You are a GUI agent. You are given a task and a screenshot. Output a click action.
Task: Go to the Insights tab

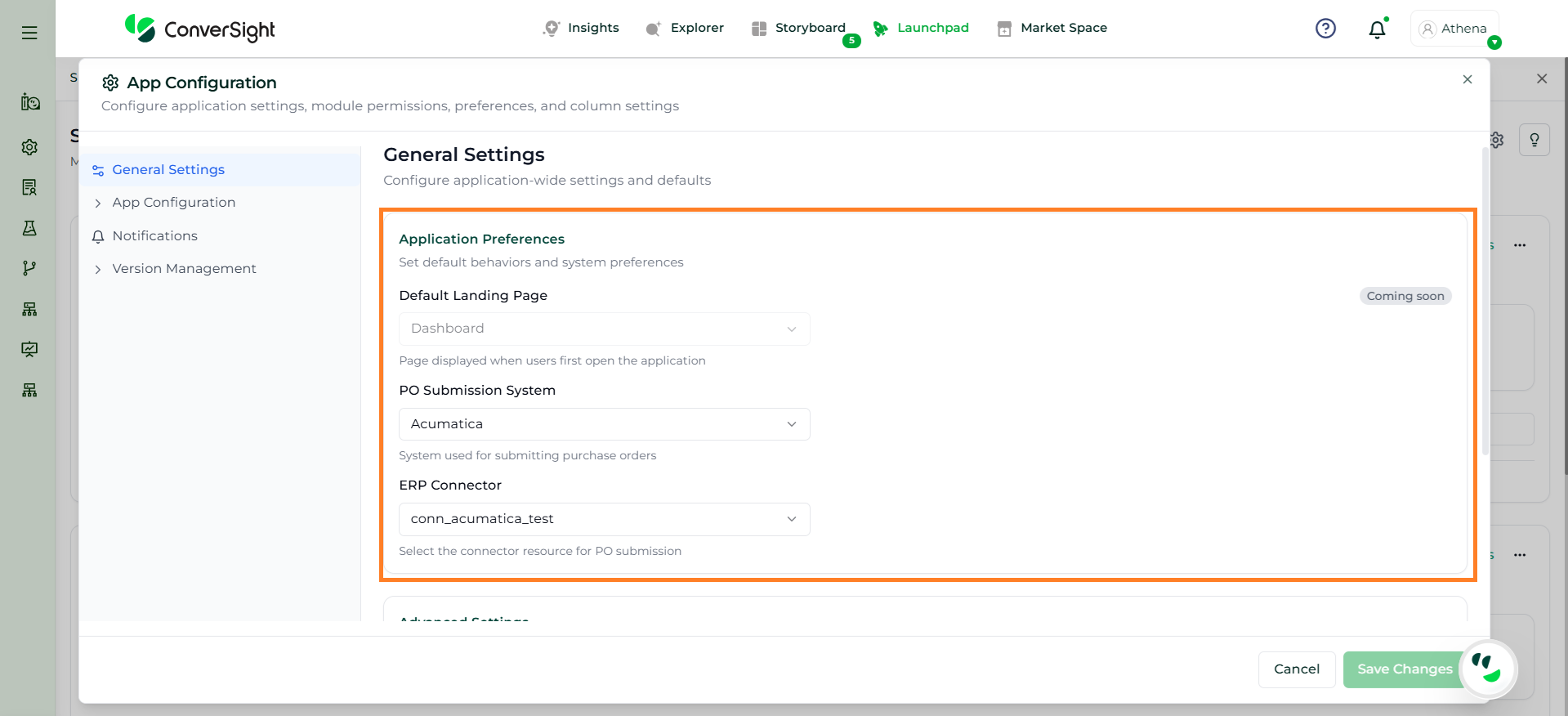(x=581, y=28)
